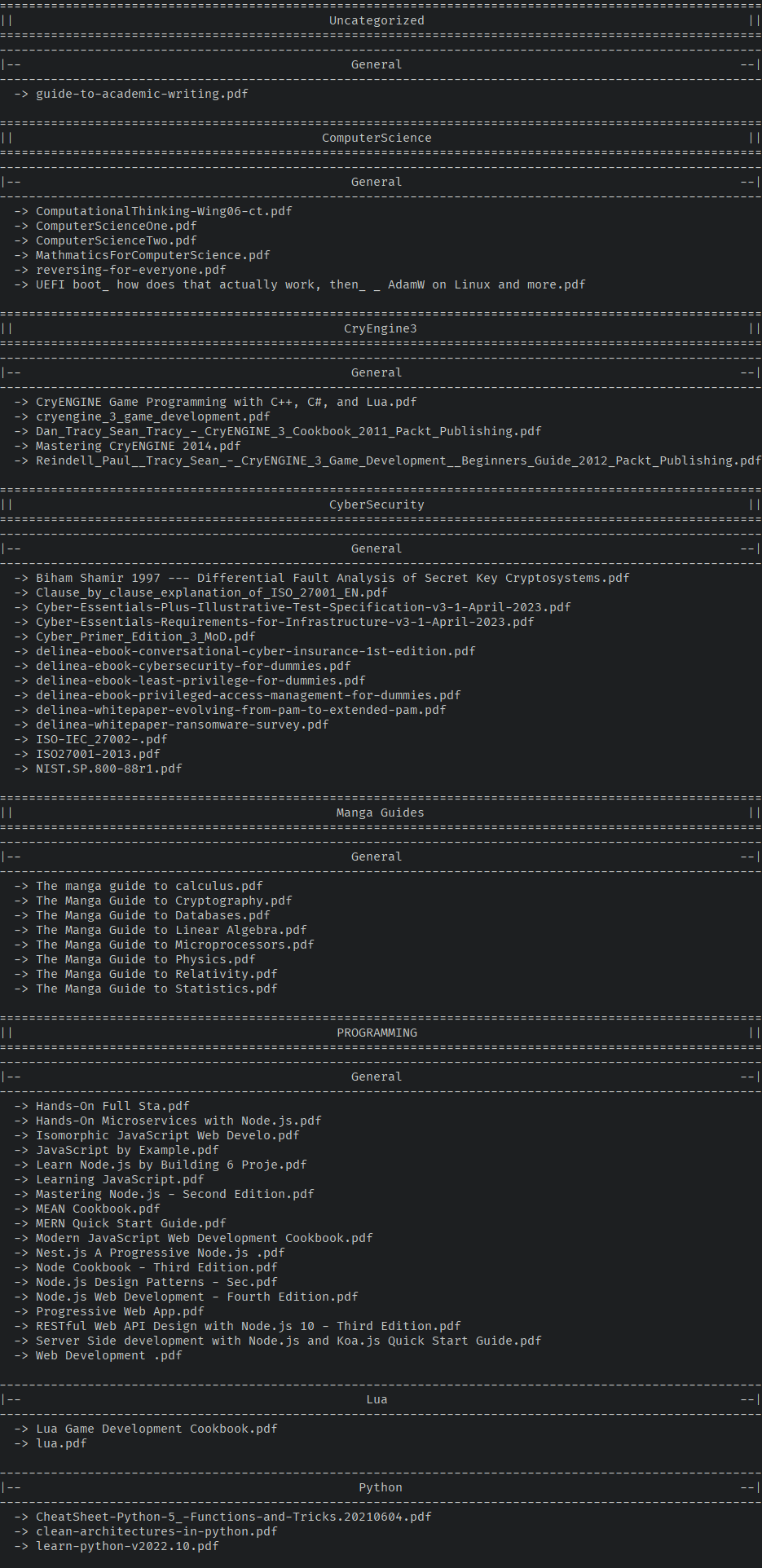Select clean-architectures-in-python.pdf
Image resolution: width=762 pixels, height=1568 pixels.
click(156, 1531)
